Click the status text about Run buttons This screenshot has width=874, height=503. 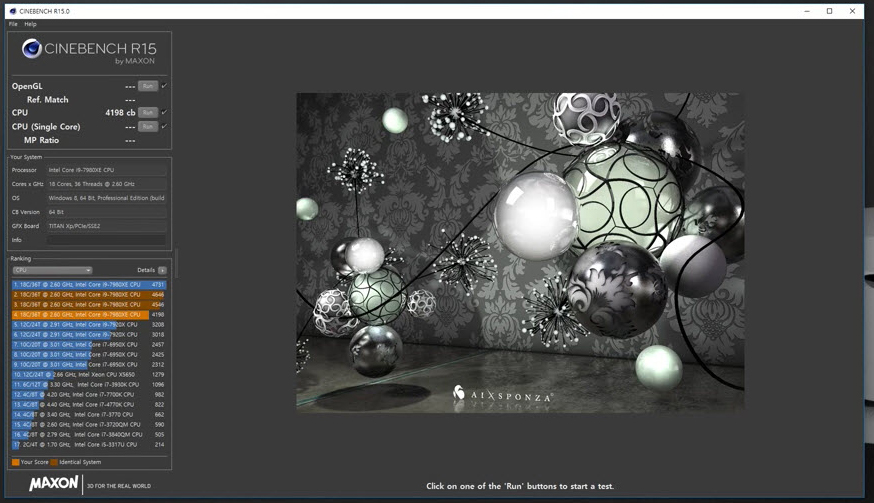click(x=520, y=486)
